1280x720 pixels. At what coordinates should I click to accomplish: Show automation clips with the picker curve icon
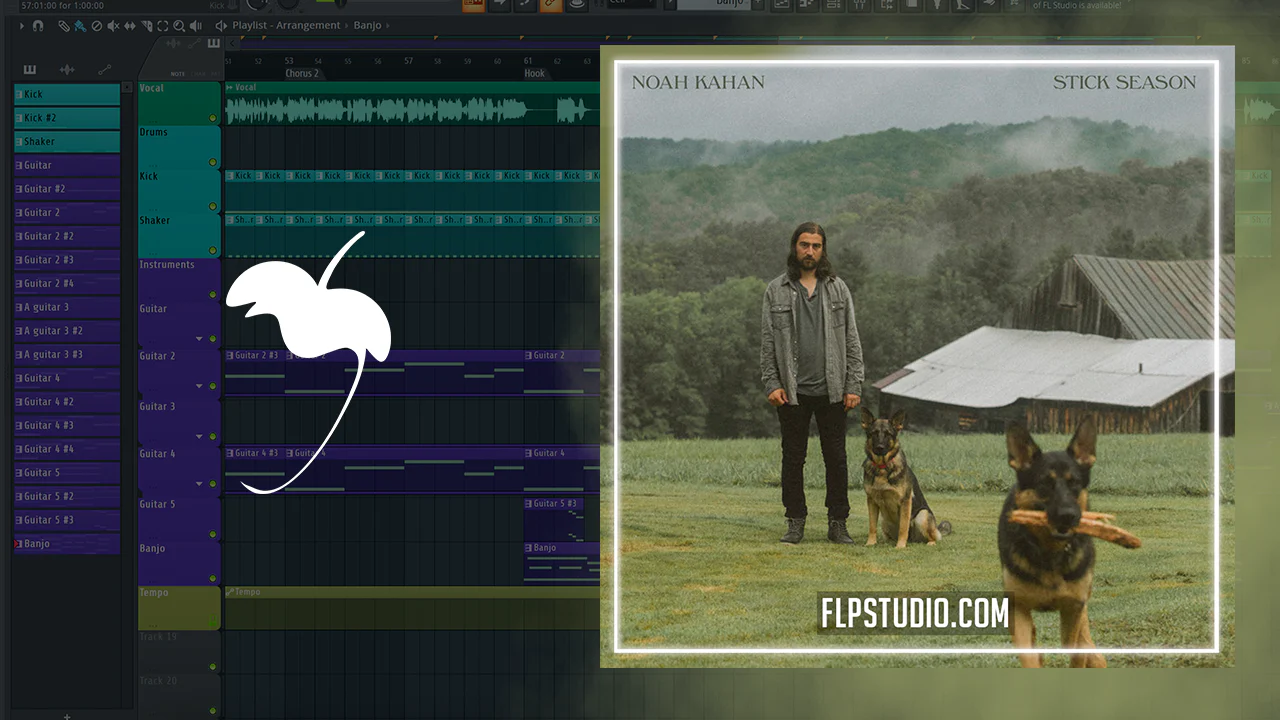[104, 69]
